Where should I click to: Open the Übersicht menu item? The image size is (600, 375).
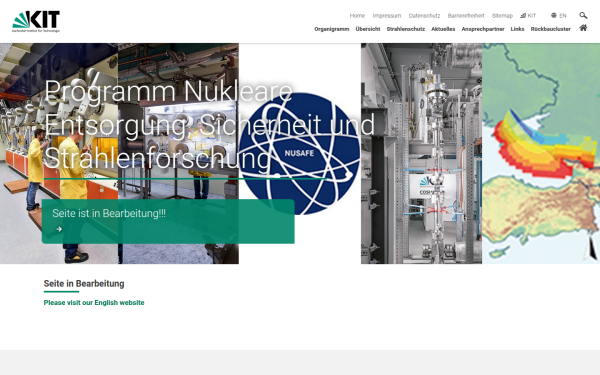(368, 29)
